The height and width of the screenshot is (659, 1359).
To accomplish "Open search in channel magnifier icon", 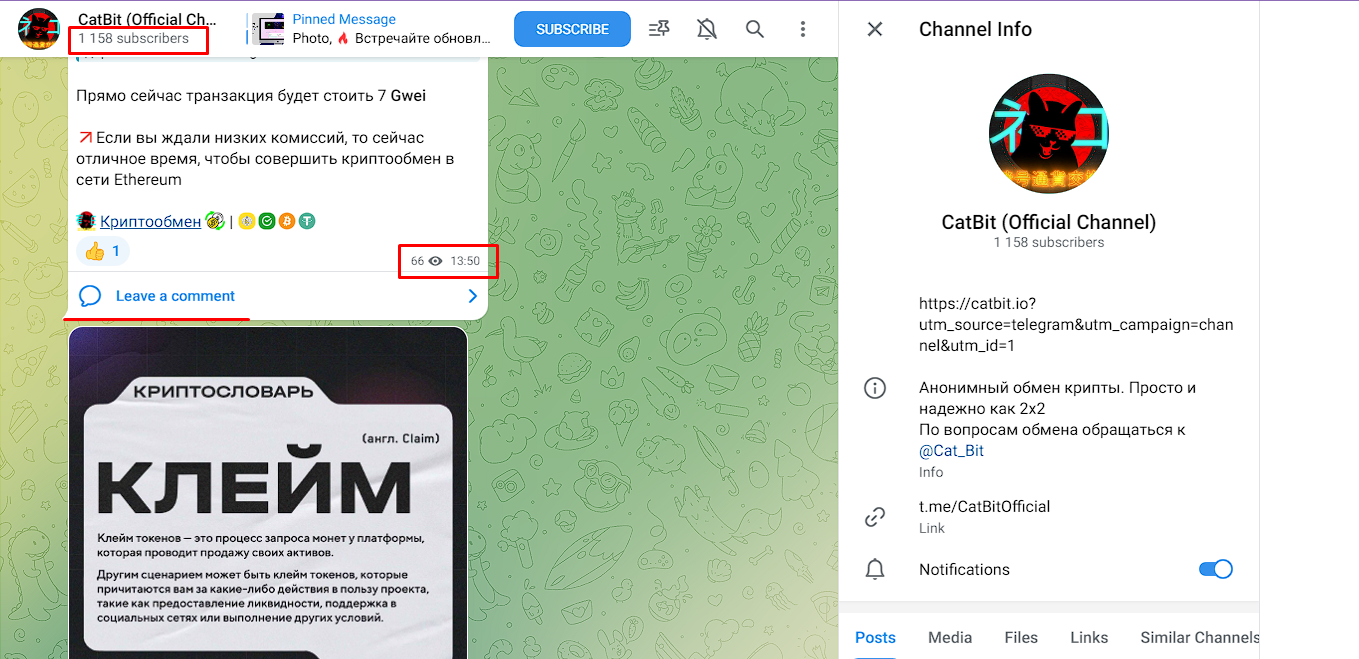I will pyautogui.click(x=755, y=29).
